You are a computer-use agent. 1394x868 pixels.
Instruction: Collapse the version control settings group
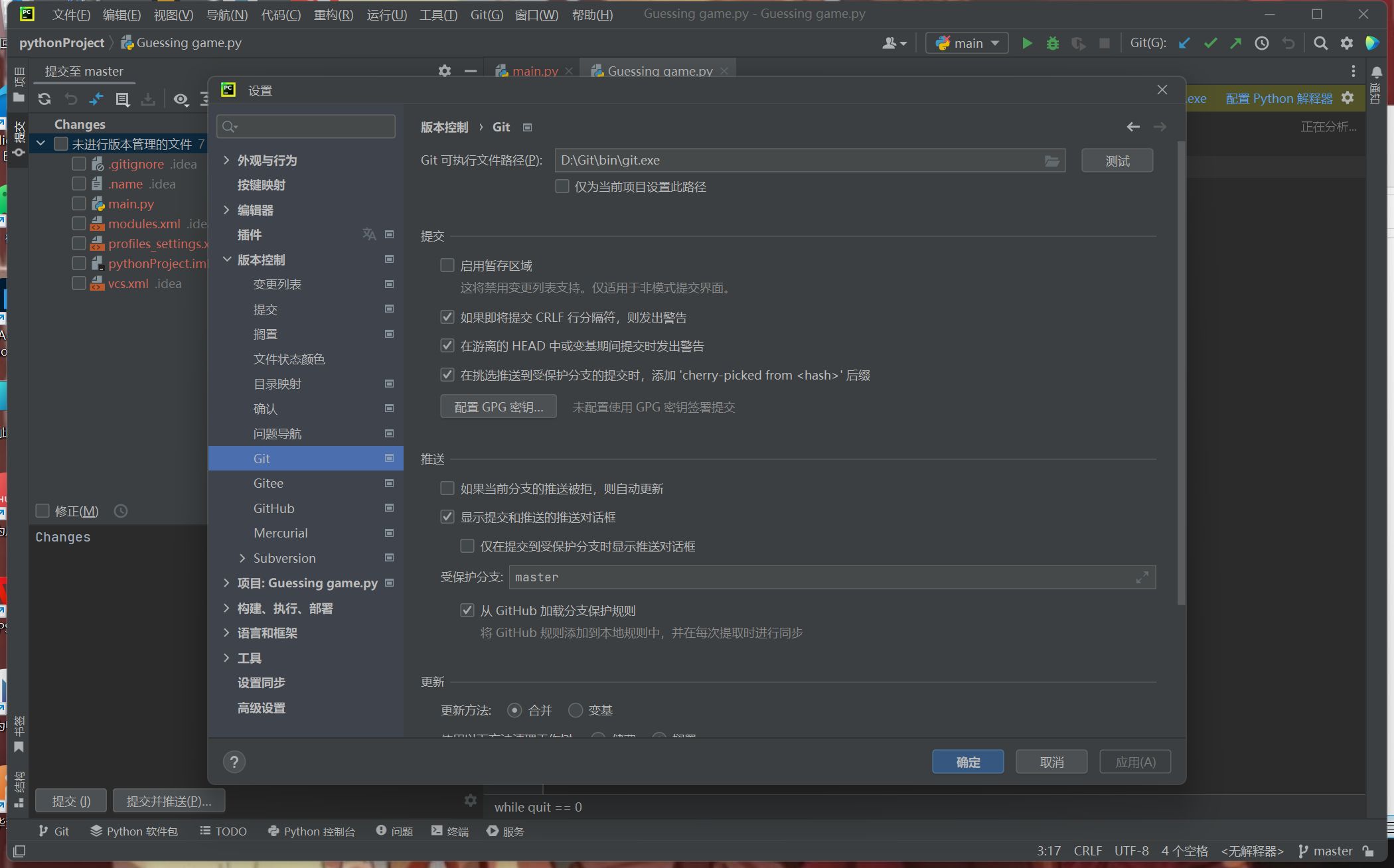pyautogui.click(x=227, y=259)
